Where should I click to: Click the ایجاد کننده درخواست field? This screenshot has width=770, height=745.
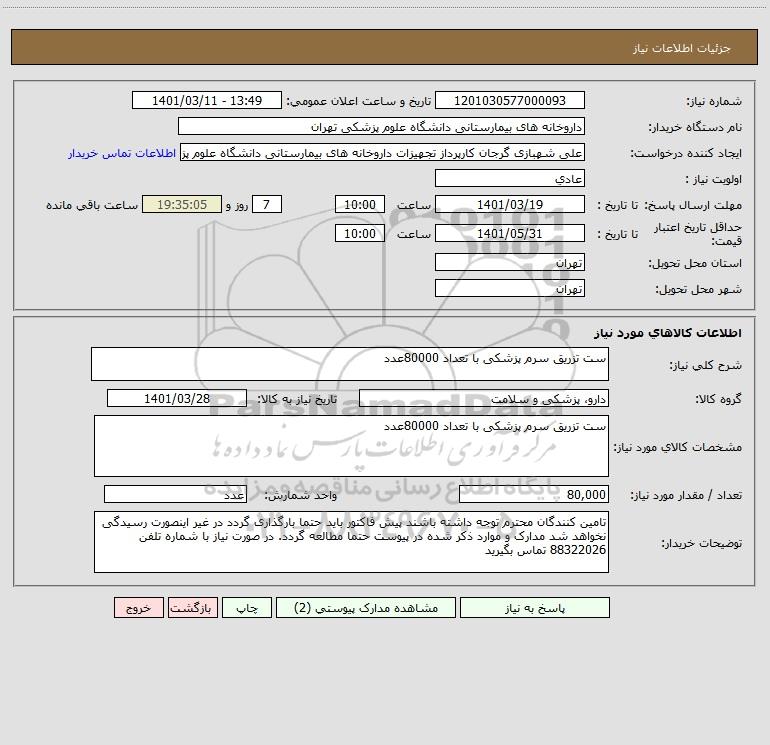coord(382,152)
